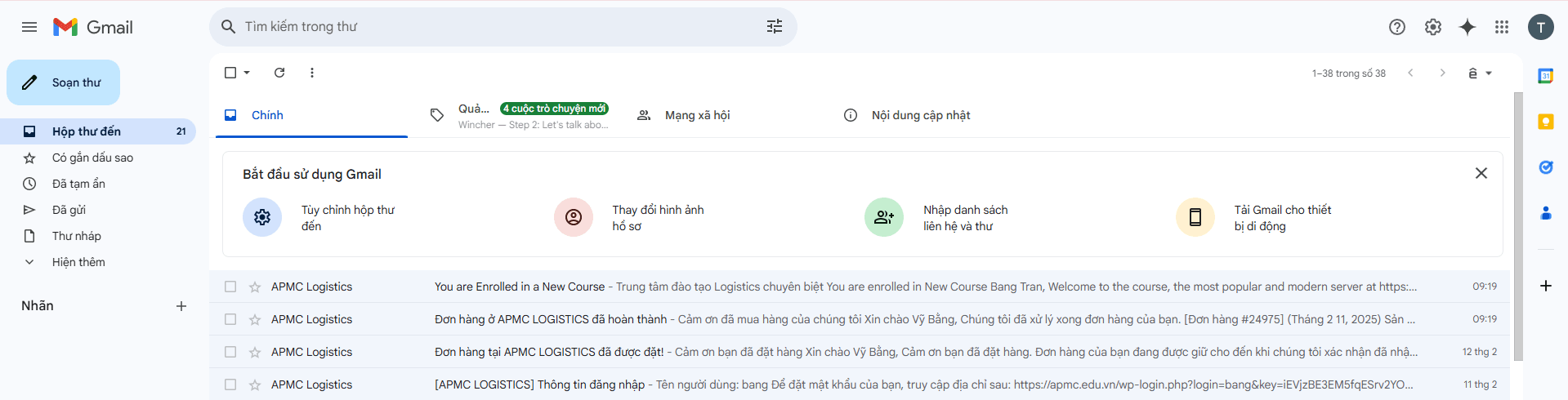Open the Help support icon
The image size is (1568, 400).
point(1396,27)
